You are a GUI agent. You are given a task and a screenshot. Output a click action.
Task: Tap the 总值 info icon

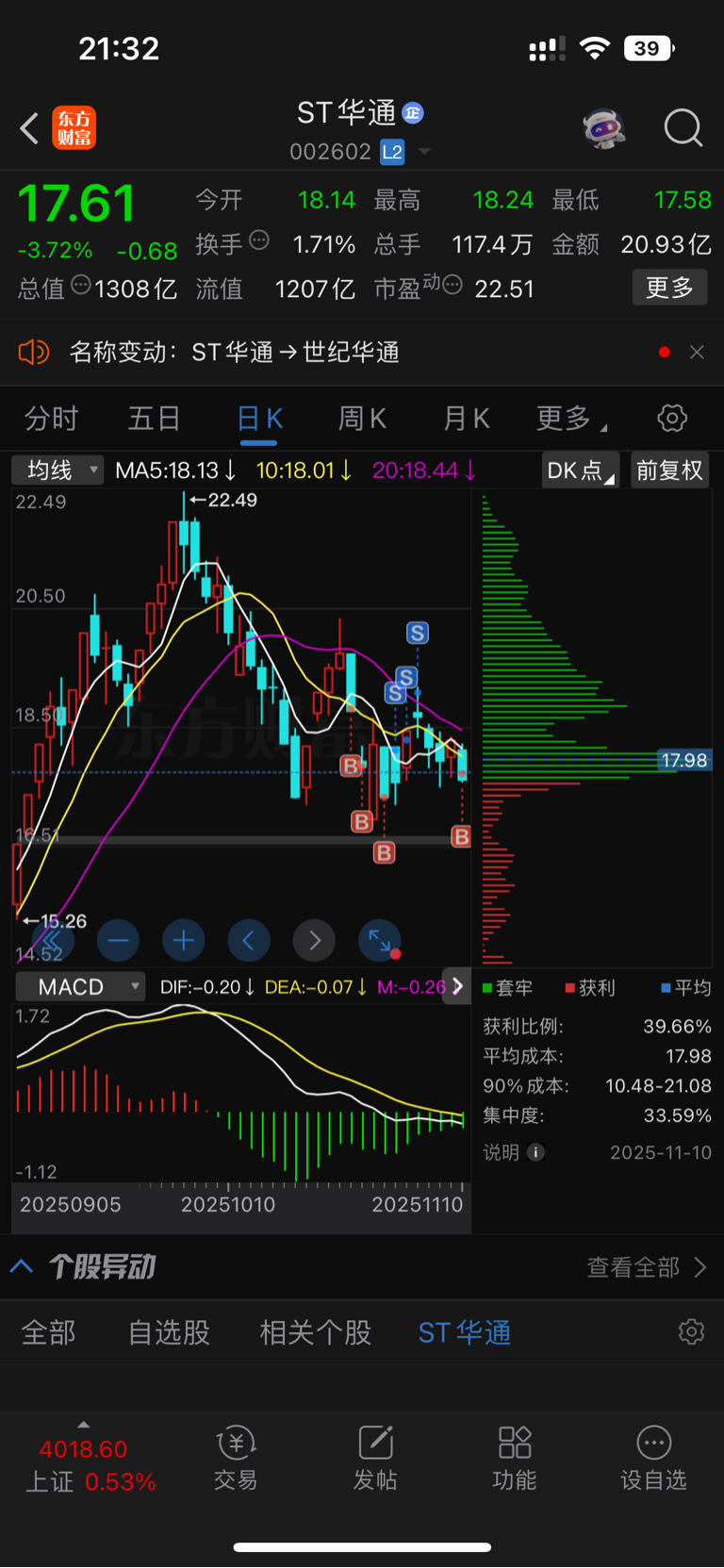pyautogui.click(x=81, y=285)
